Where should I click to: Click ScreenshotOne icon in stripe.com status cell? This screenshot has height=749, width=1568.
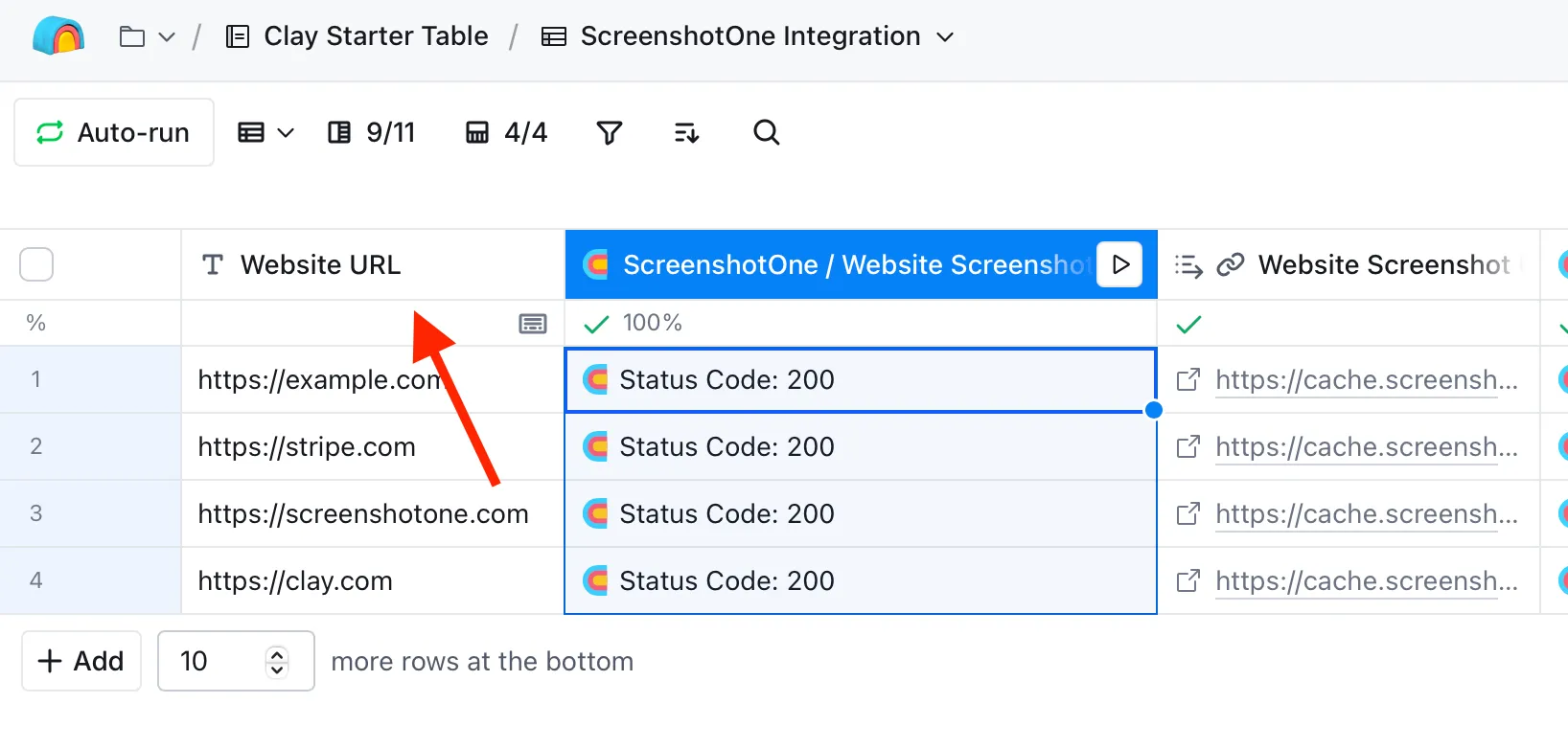(x=596, y=447)
